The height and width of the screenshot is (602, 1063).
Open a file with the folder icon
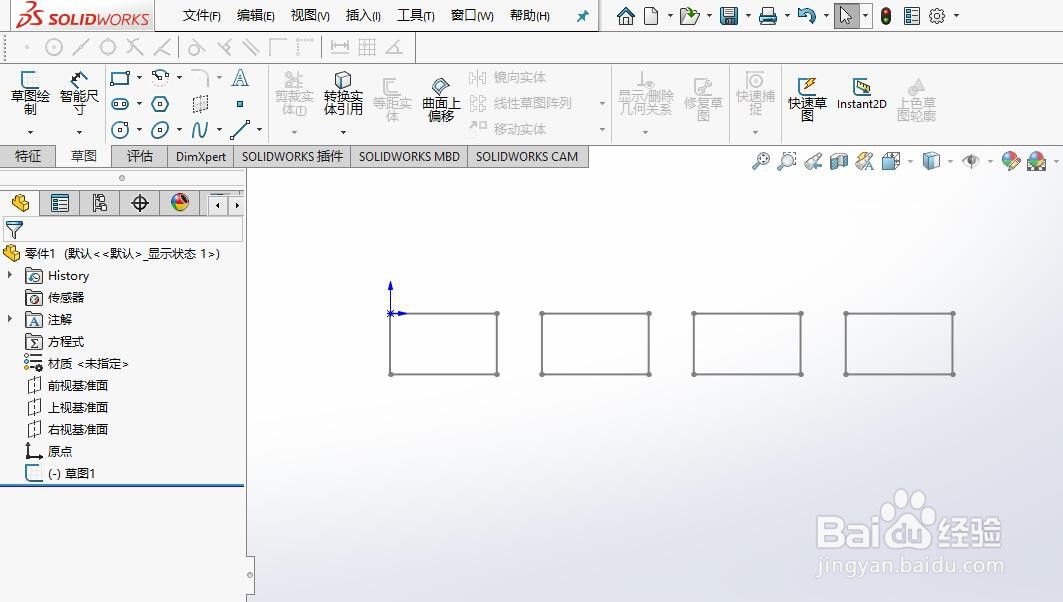(689, 16)
